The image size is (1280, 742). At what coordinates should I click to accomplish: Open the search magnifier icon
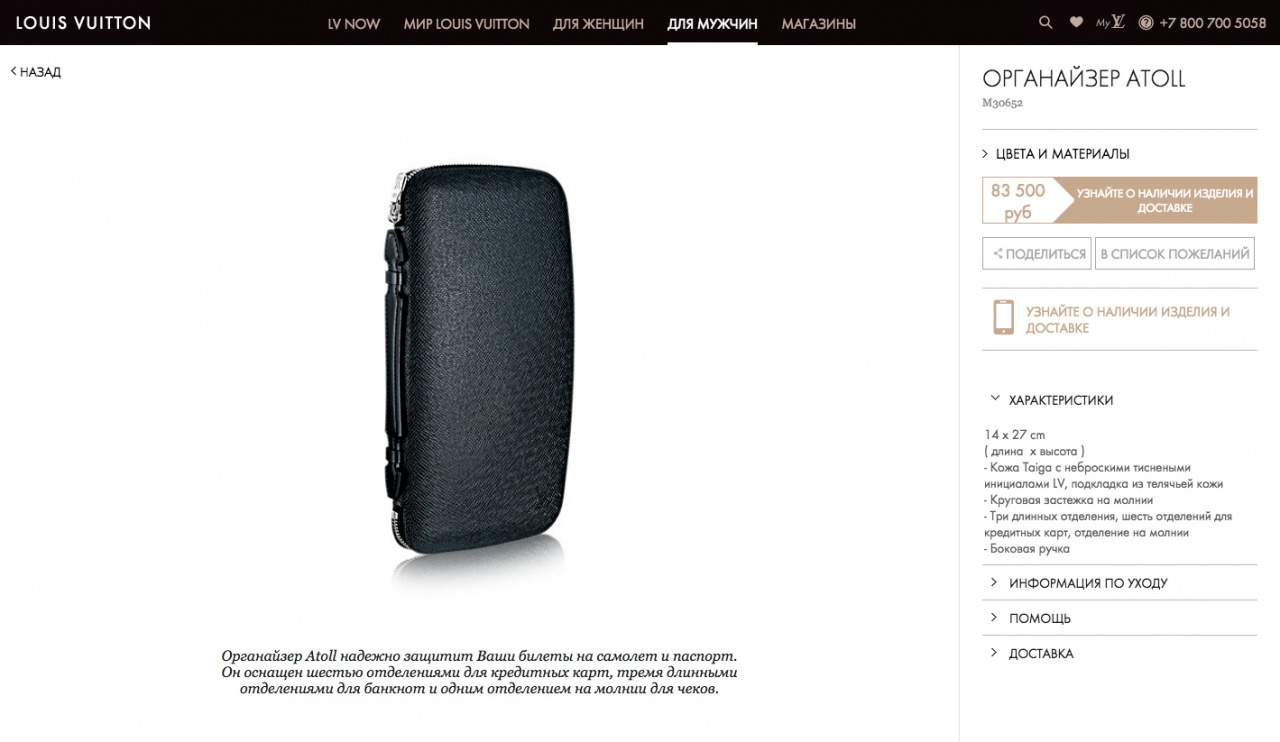[x=1046, y=22]
